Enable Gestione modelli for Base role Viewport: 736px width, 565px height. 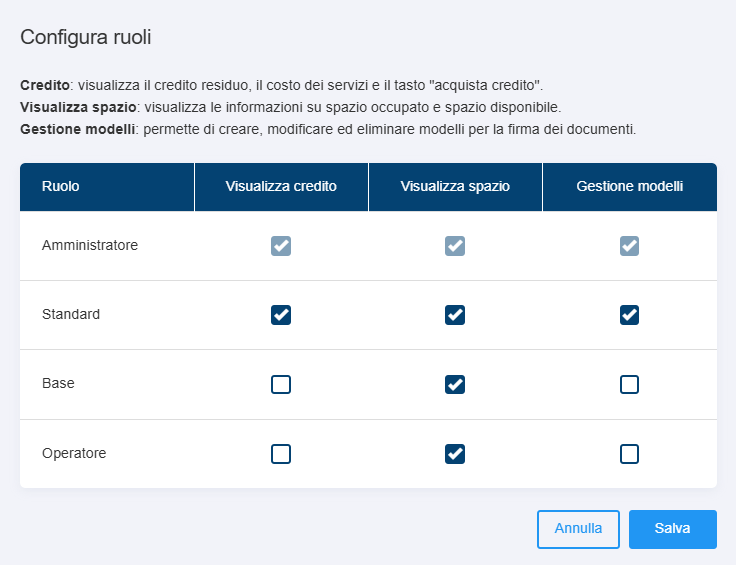pos(629,384)
